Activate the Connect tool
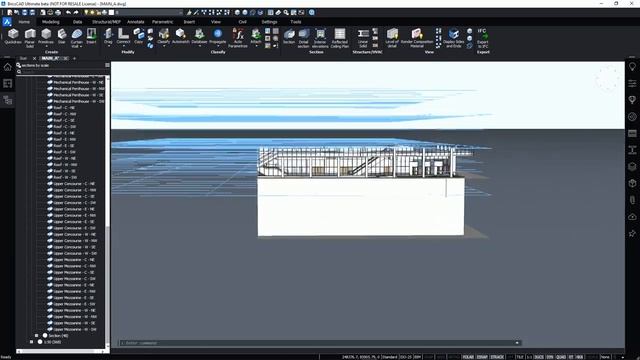640x360 pixels. [123, 36]
